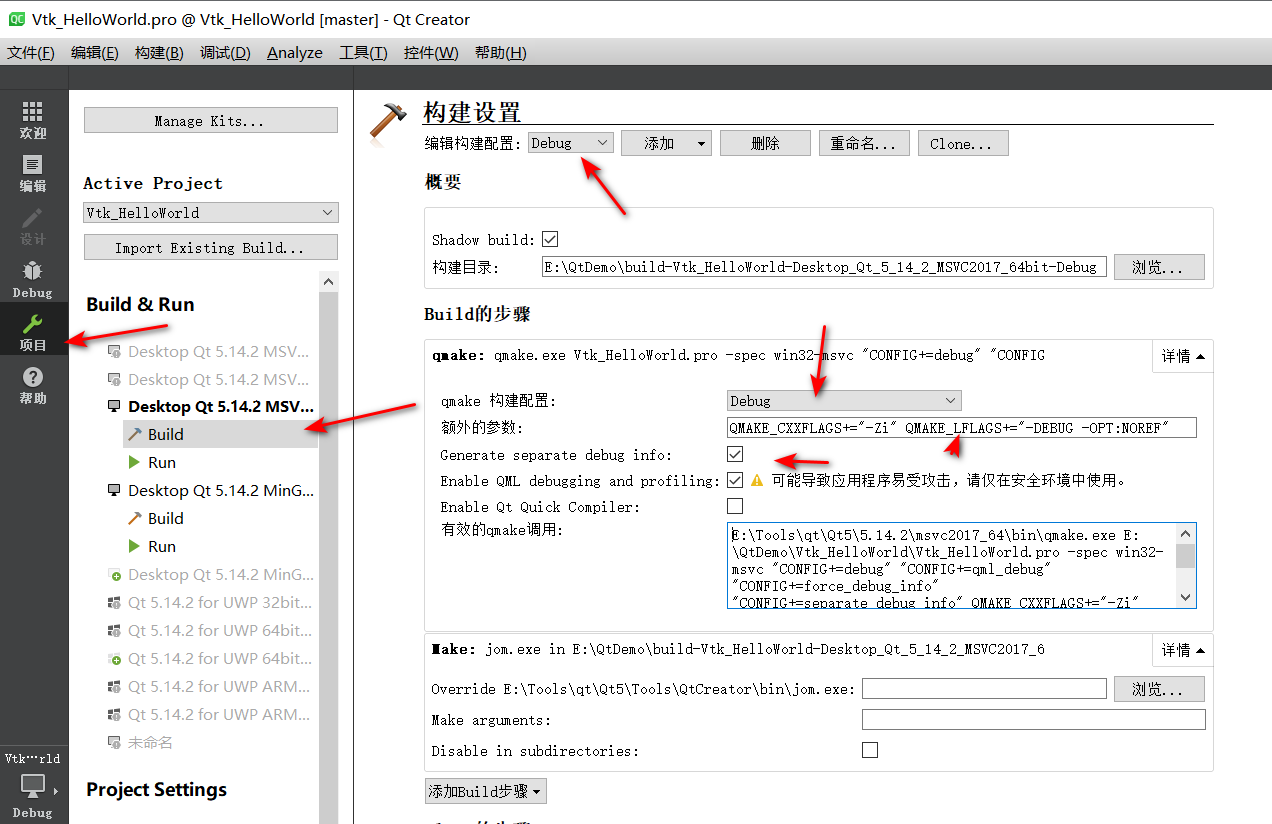Click Import Existing Build... button

coord(211,247)
